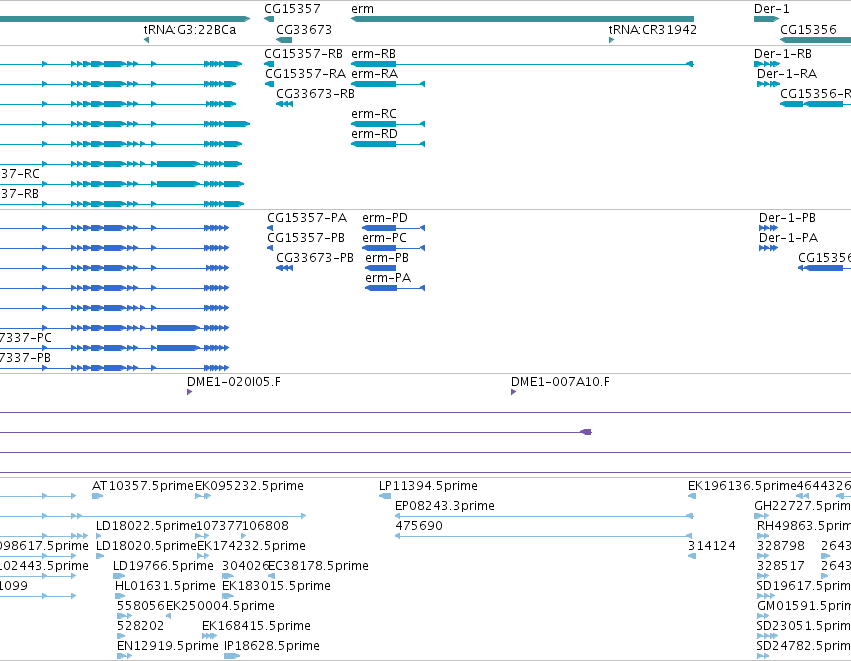Click the purple feature end block
851x661 pixels.
coord(586,432)
